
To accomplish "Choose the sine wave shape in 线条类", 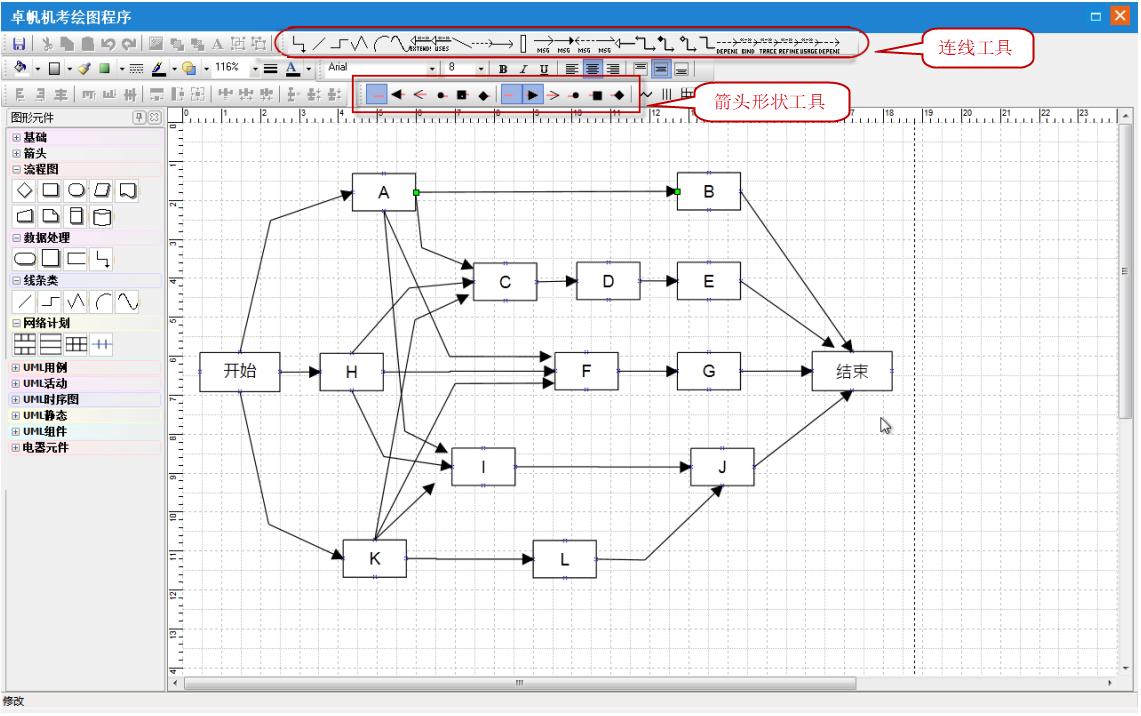I will 128,302.
